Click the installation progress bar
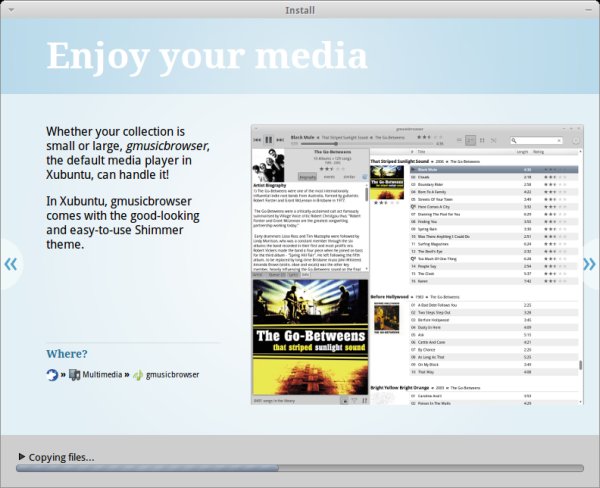The image size is (600, 488). pos(300,468)
